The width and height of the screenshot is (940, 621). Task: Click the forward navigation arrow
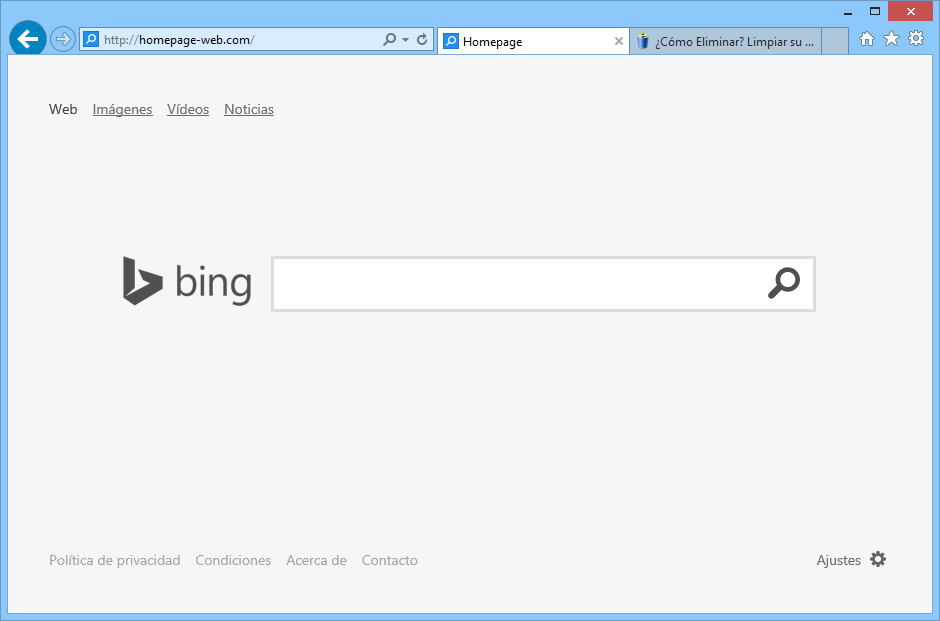tap(62, 40)
